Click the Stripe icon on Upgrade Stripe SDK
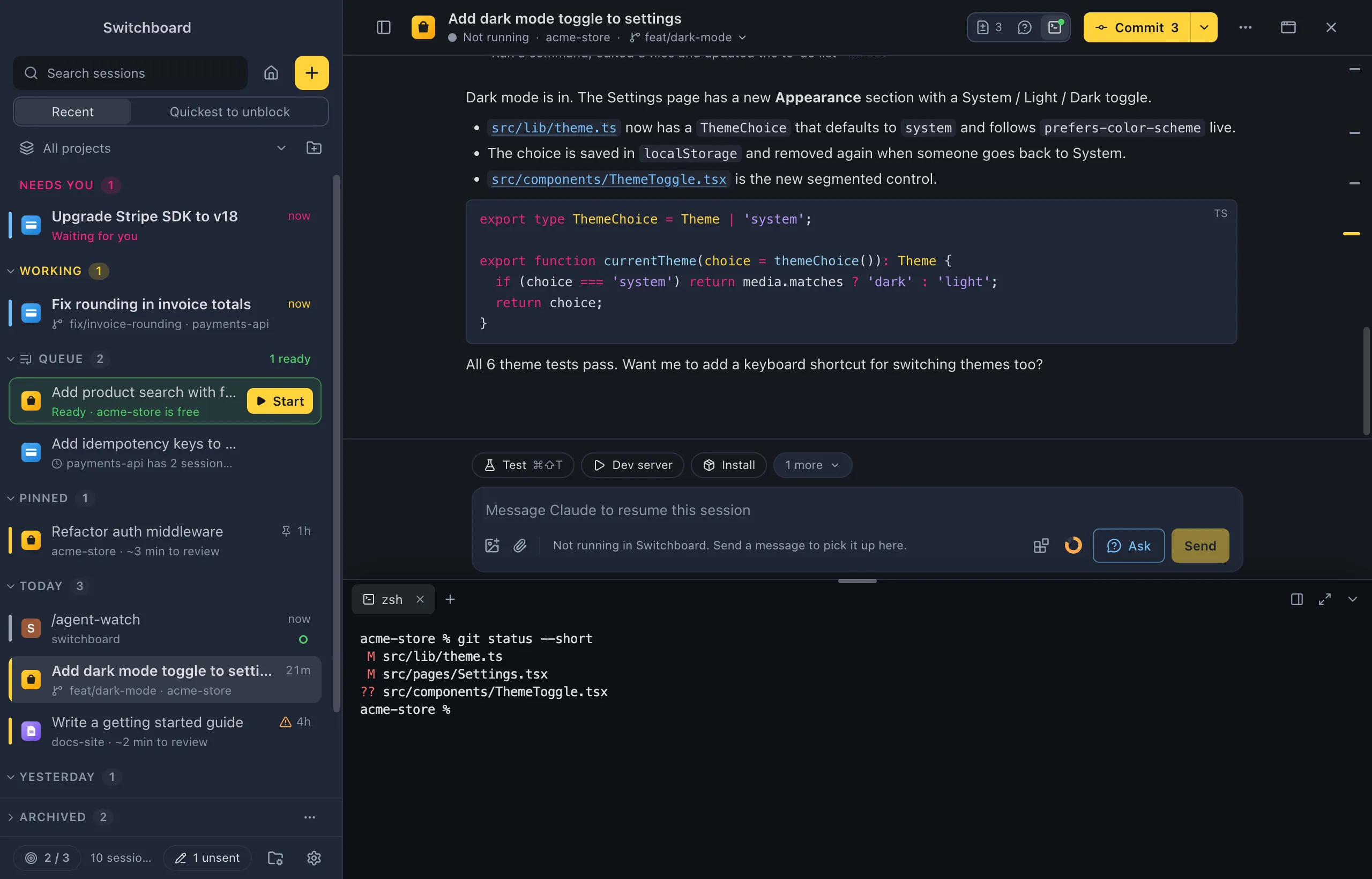Viewport: 1372px width, 879px height. tap(31, 226)
